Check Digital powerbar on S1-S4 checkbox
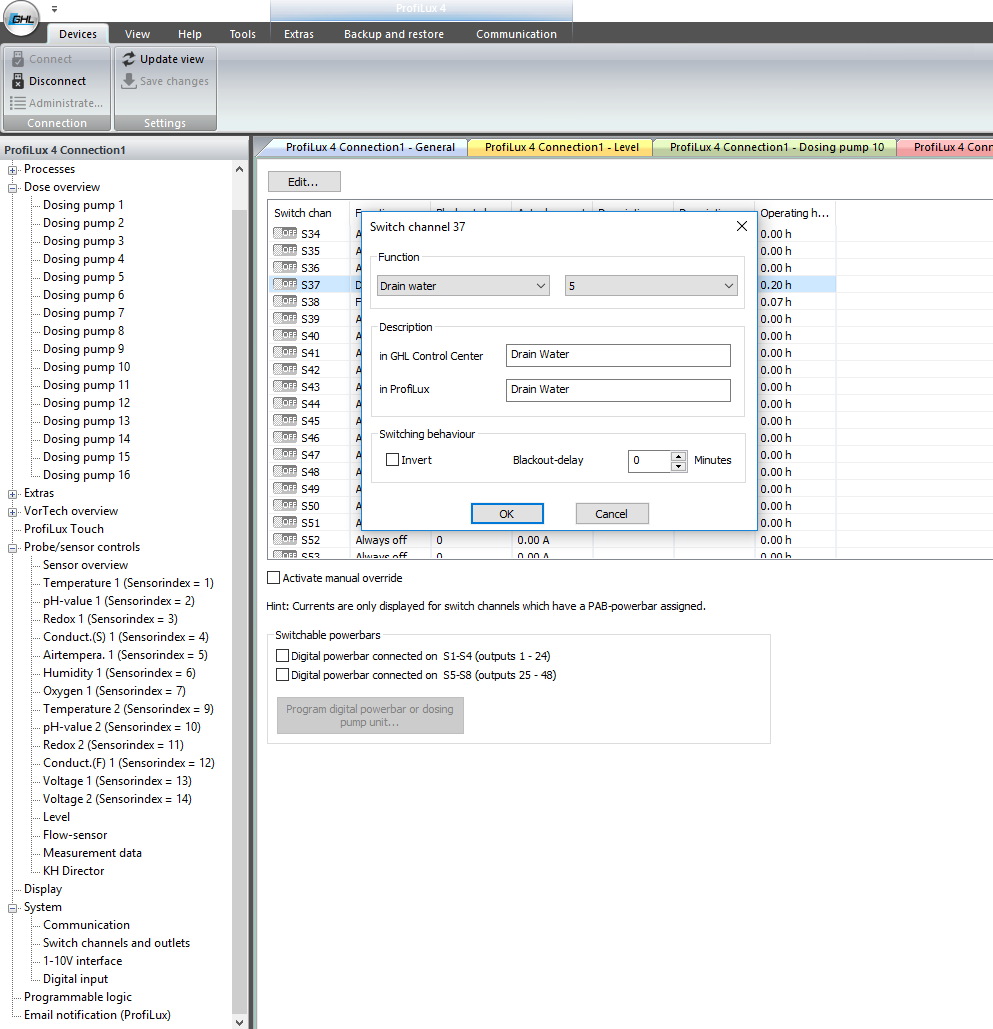Image resolution: width=993 pixels, height=1029 pixels. [282, 656]
